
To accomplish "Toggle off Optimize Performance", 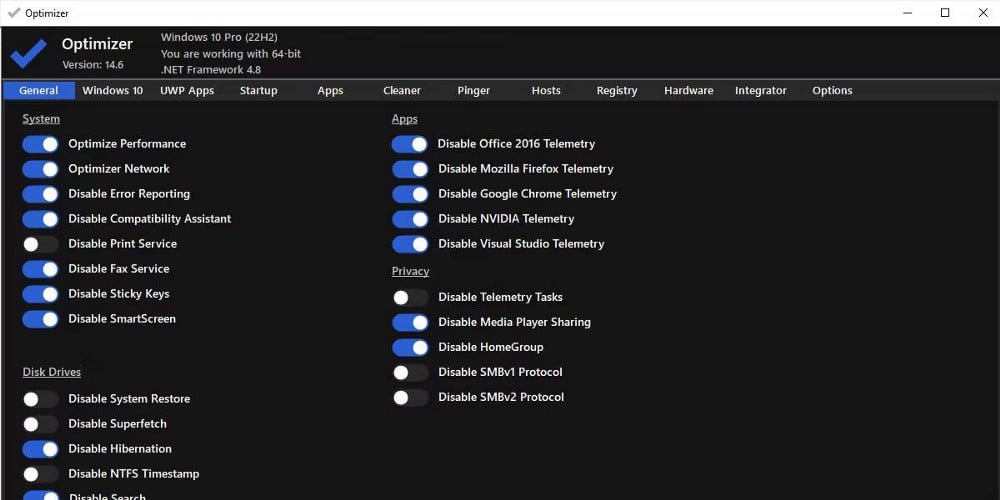I will 40,144.
